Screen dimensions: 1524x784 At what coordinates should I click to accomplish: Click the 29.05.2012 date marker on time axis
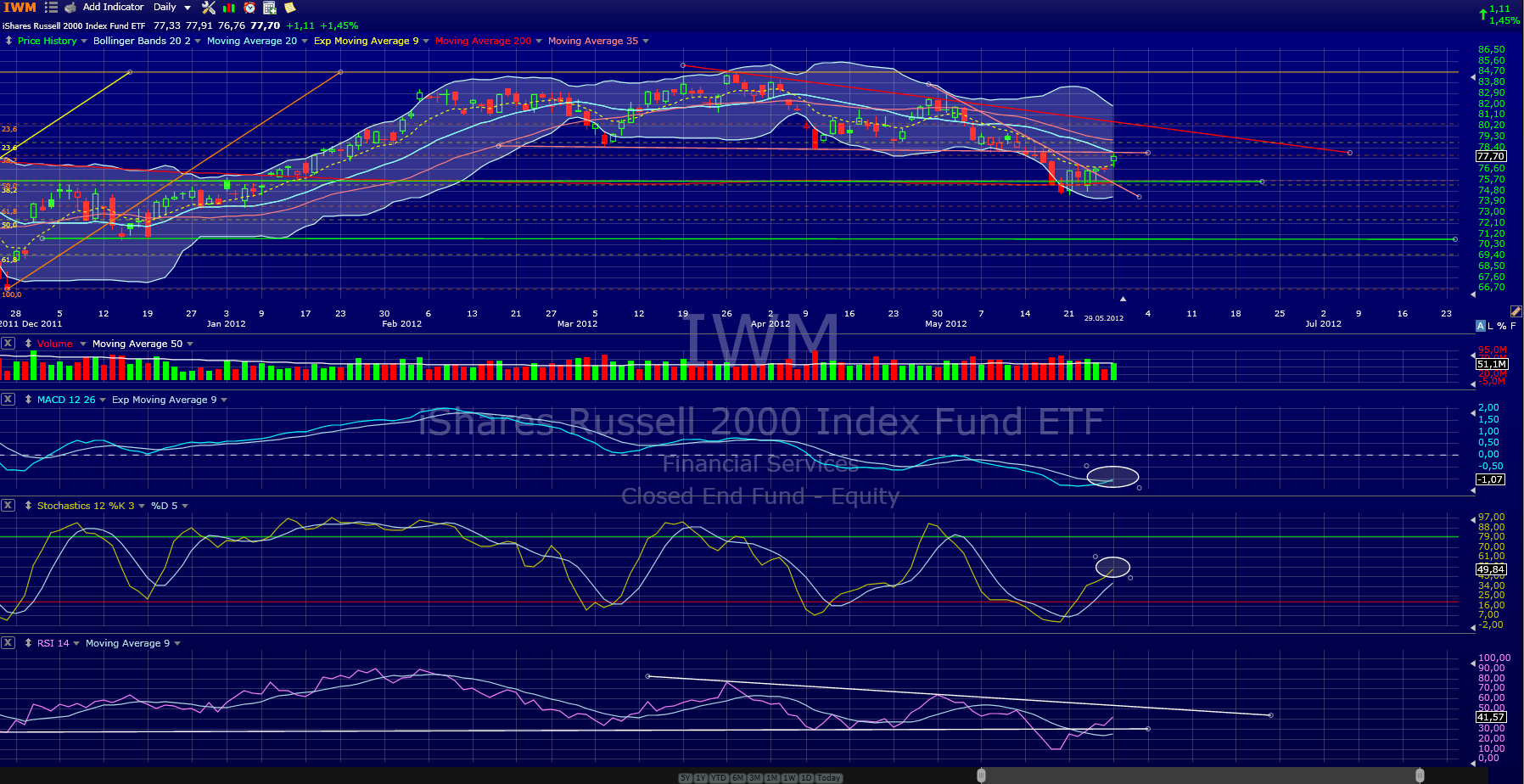(x=1103, y=318)
